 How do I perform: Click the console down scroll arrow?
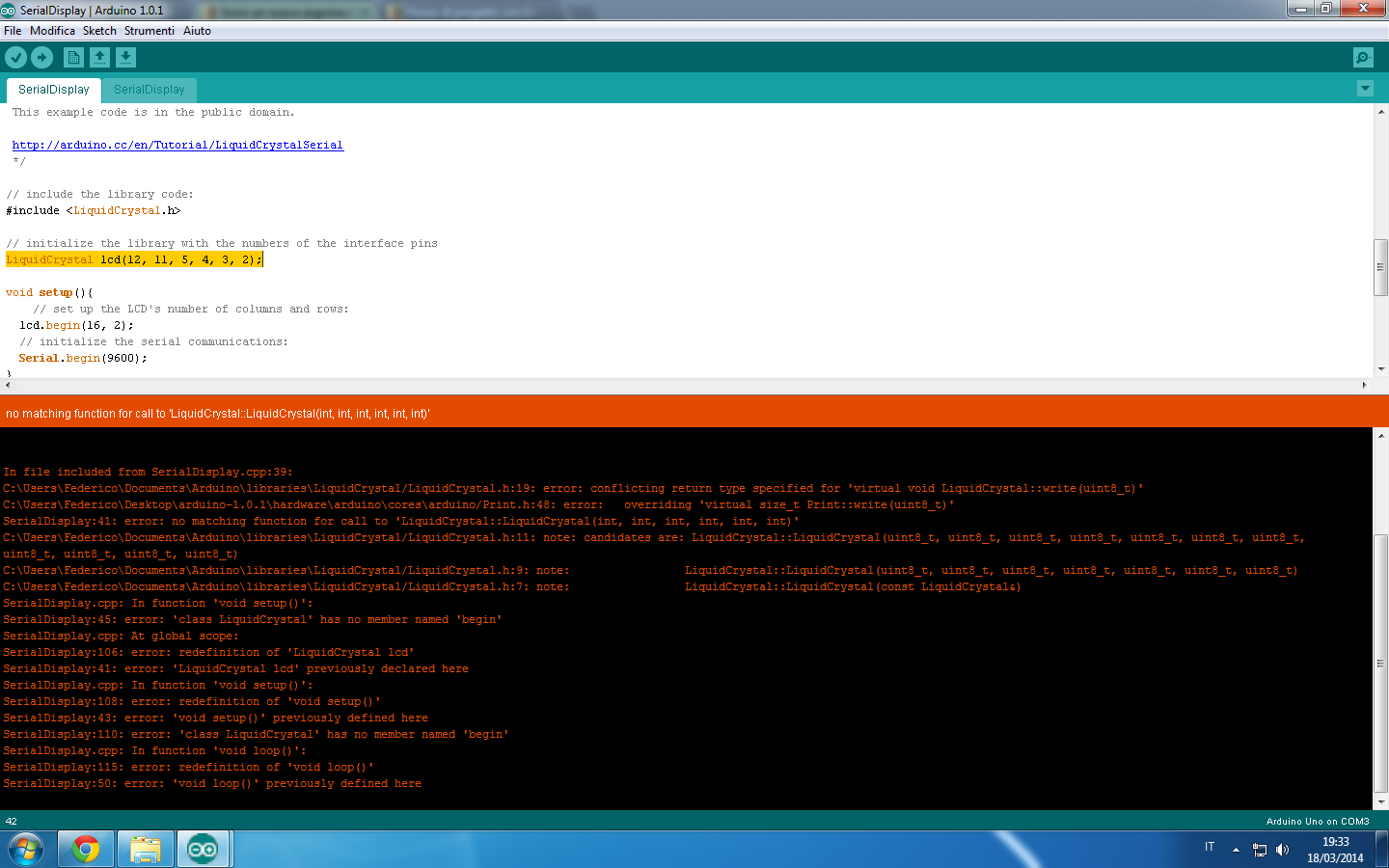point(1380,801)
